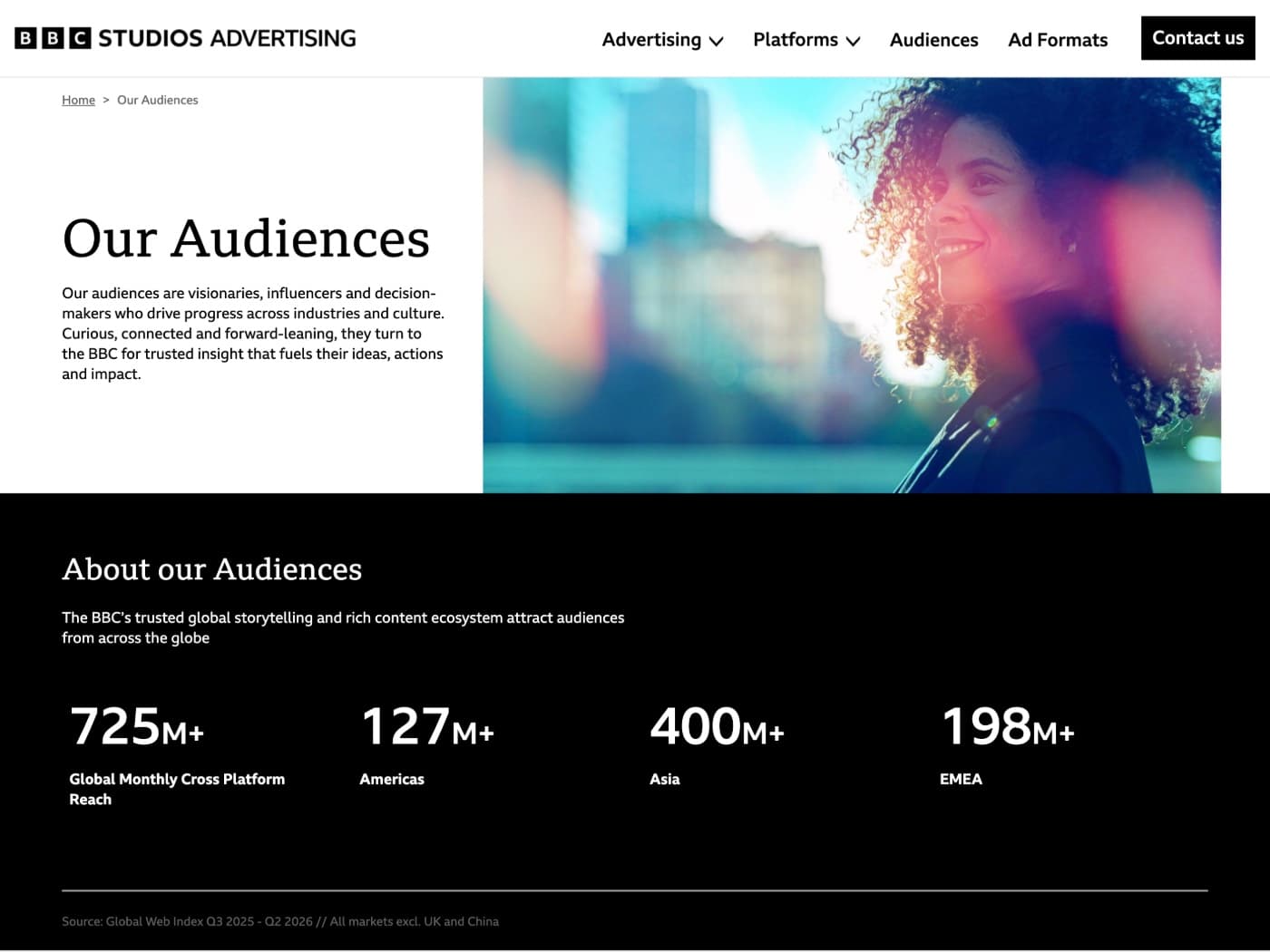
Task: Expand the Advertising dropdown chevron
Action: (x=716, y=41)
